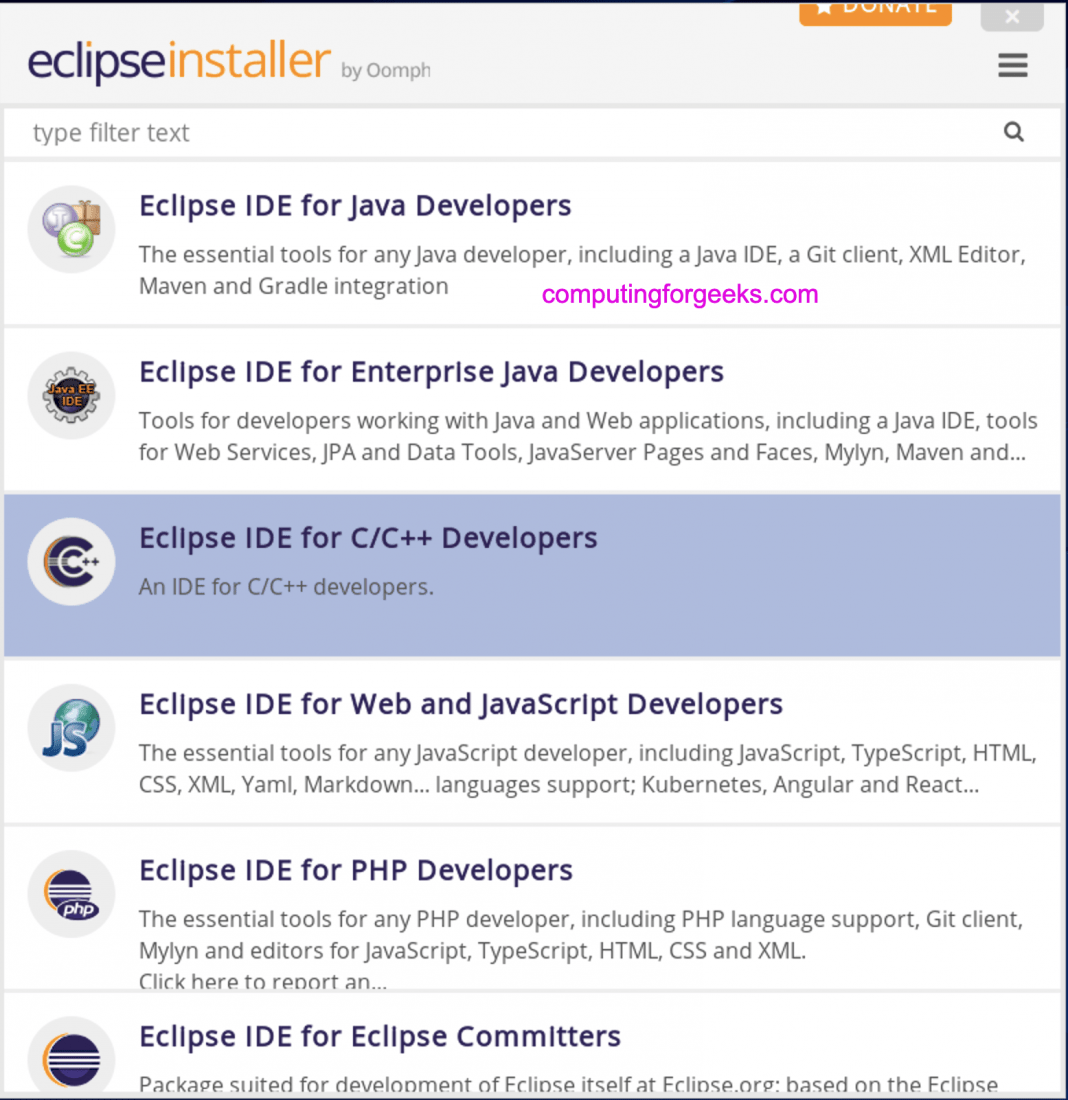Open the hamburger menu

pos(1012,64)
